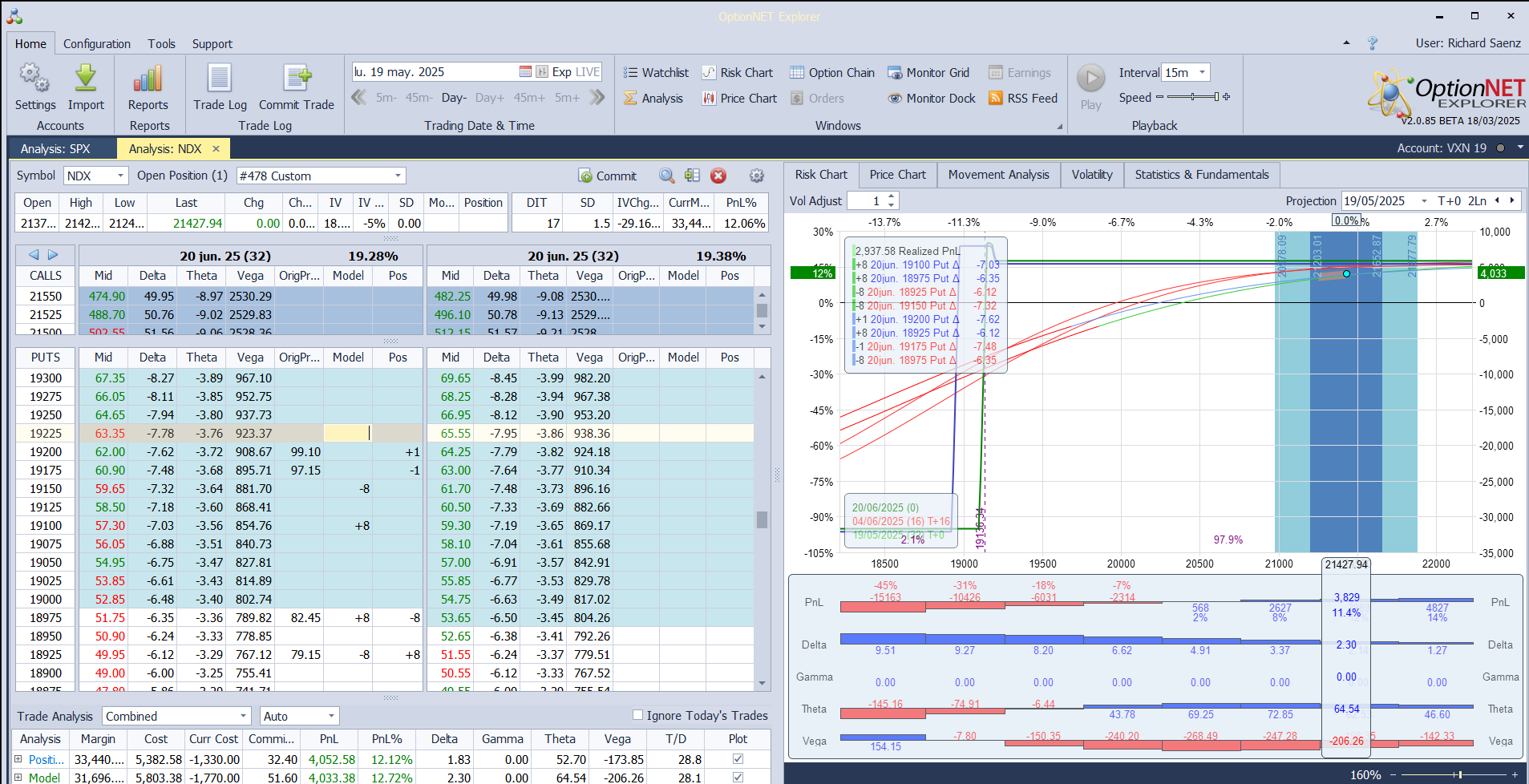Open the gear options in the analysis toolbar
The width and height of the screenshot is (1529, 784).
(757, 176)
